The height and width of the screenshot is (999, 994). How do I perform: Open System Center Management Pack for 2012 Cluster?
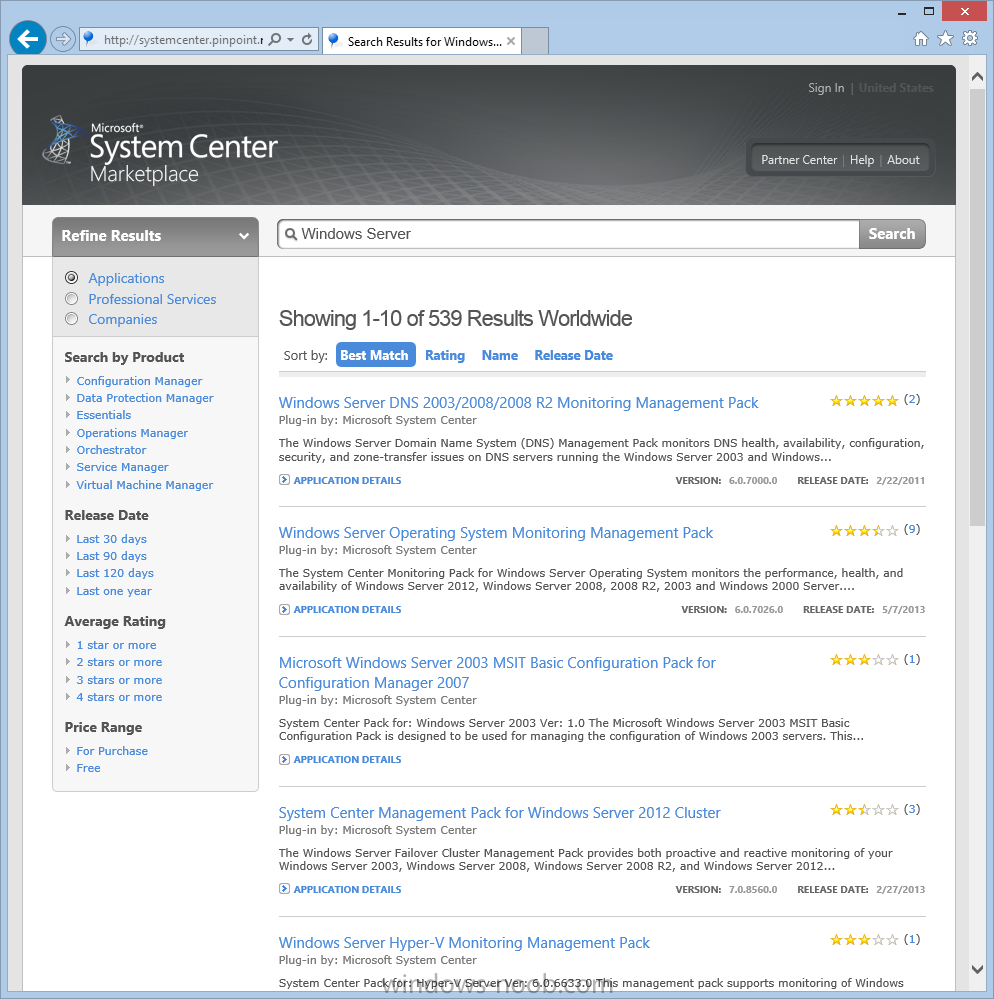500,813
